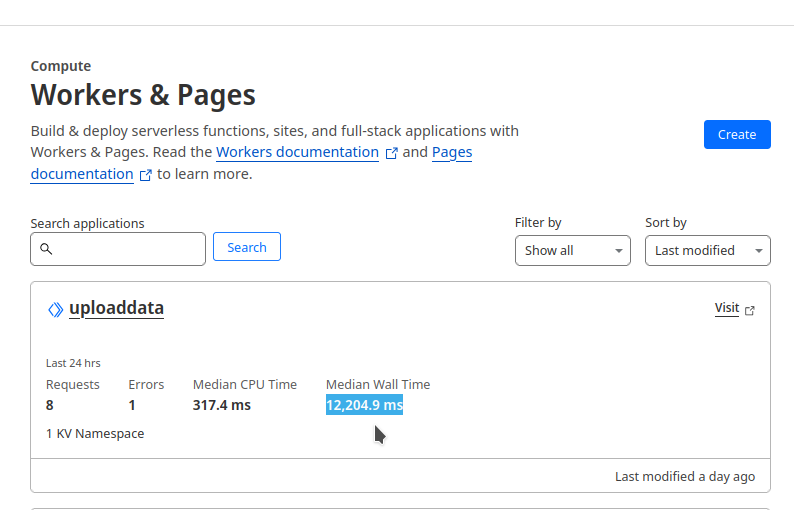Click the highlighted 12,204.9 ms wall time
The width and height of the screenshot is (794, 510).
[364, 405]
